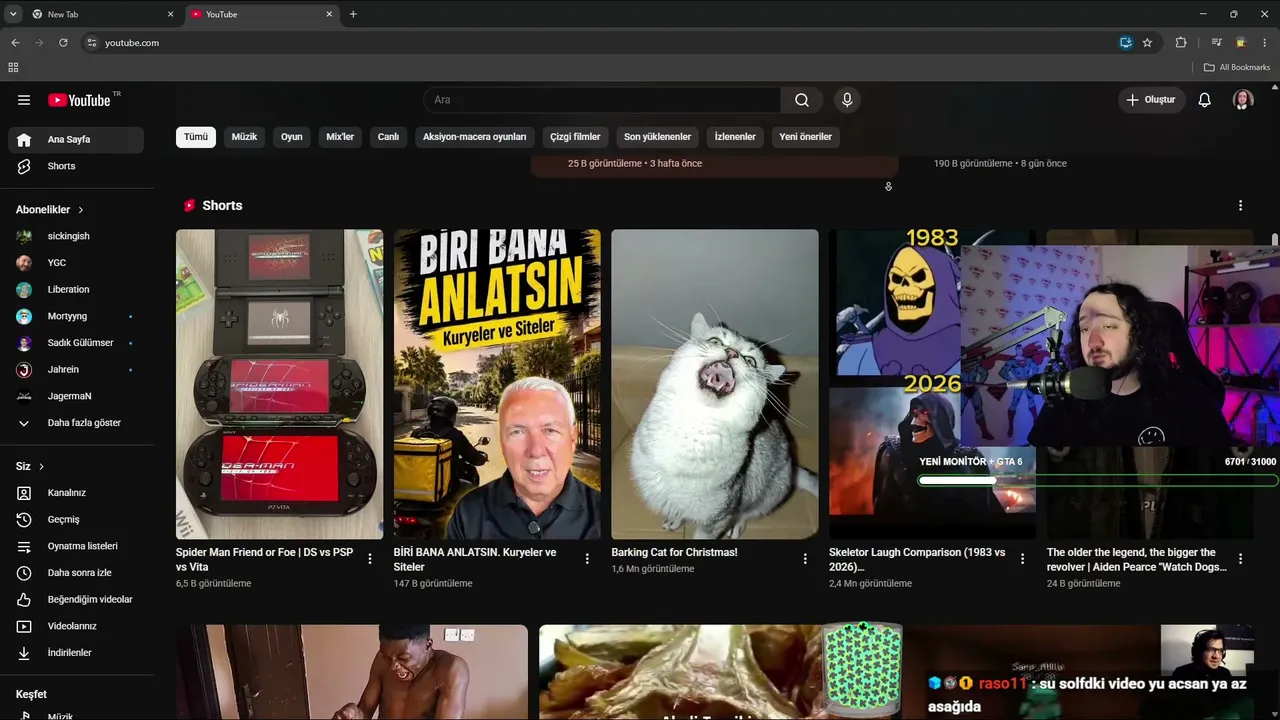Start voice search with the microphone
This screenshot has width=1280, height=720.
pos(847,100)
